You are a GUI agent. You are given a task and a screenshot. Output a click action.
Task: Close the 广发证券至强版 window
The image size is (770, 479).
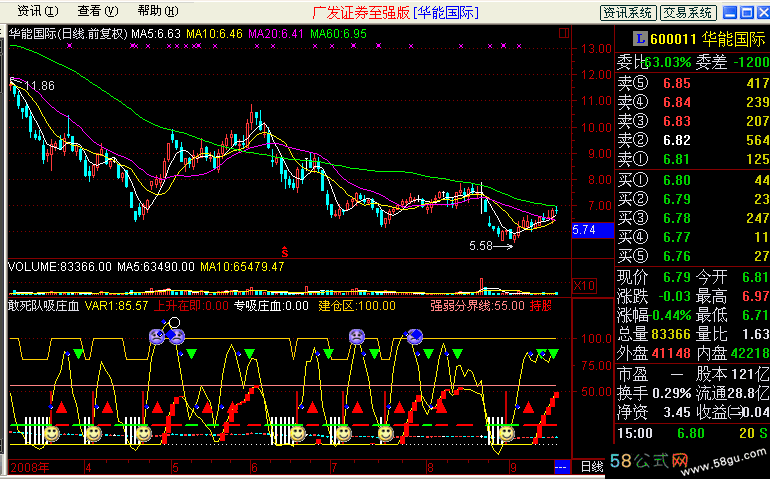763,13
